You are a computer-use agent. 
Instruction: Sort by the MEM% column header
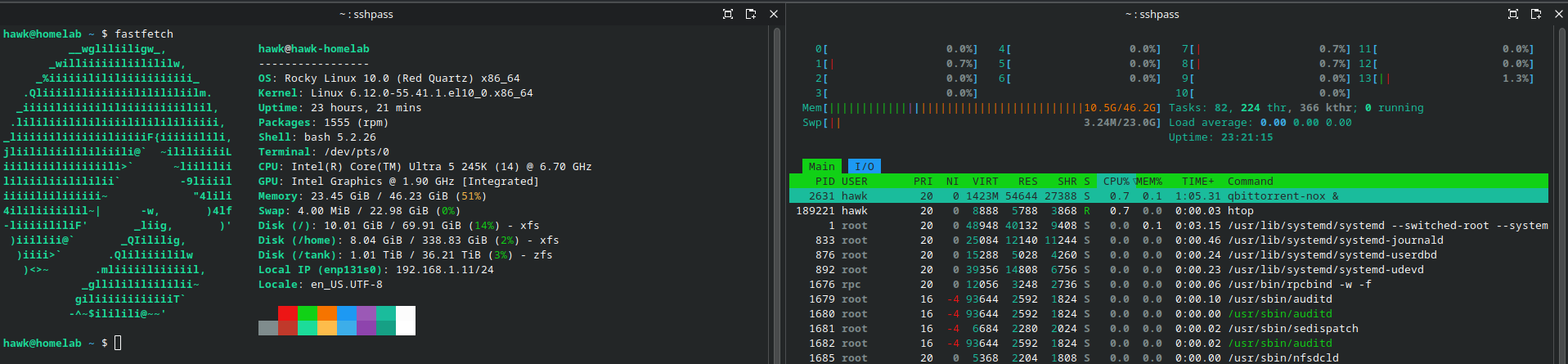coord(1149,181)
